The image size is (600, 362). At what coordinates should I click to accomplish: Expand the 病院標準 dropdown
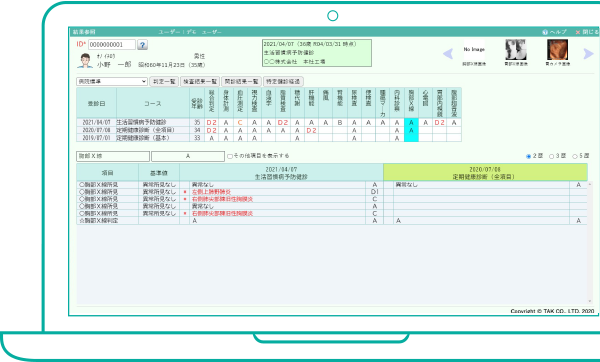[x=112, y=82]
